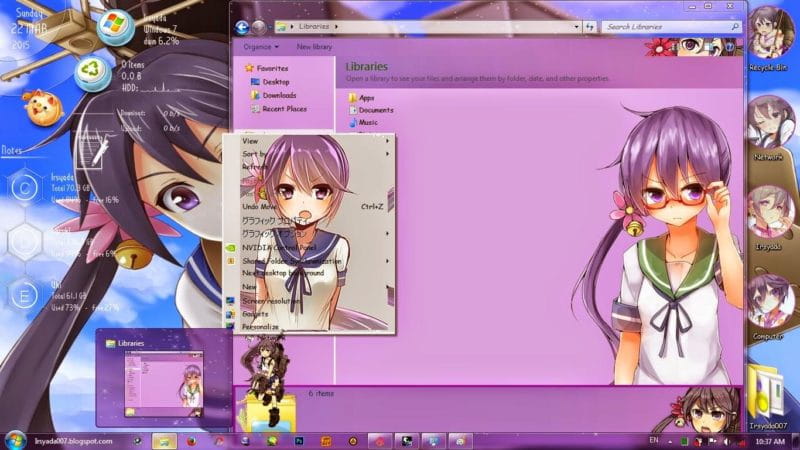
Task: Click the 10:37 AM clock
Action: click(x=770, y=441)
